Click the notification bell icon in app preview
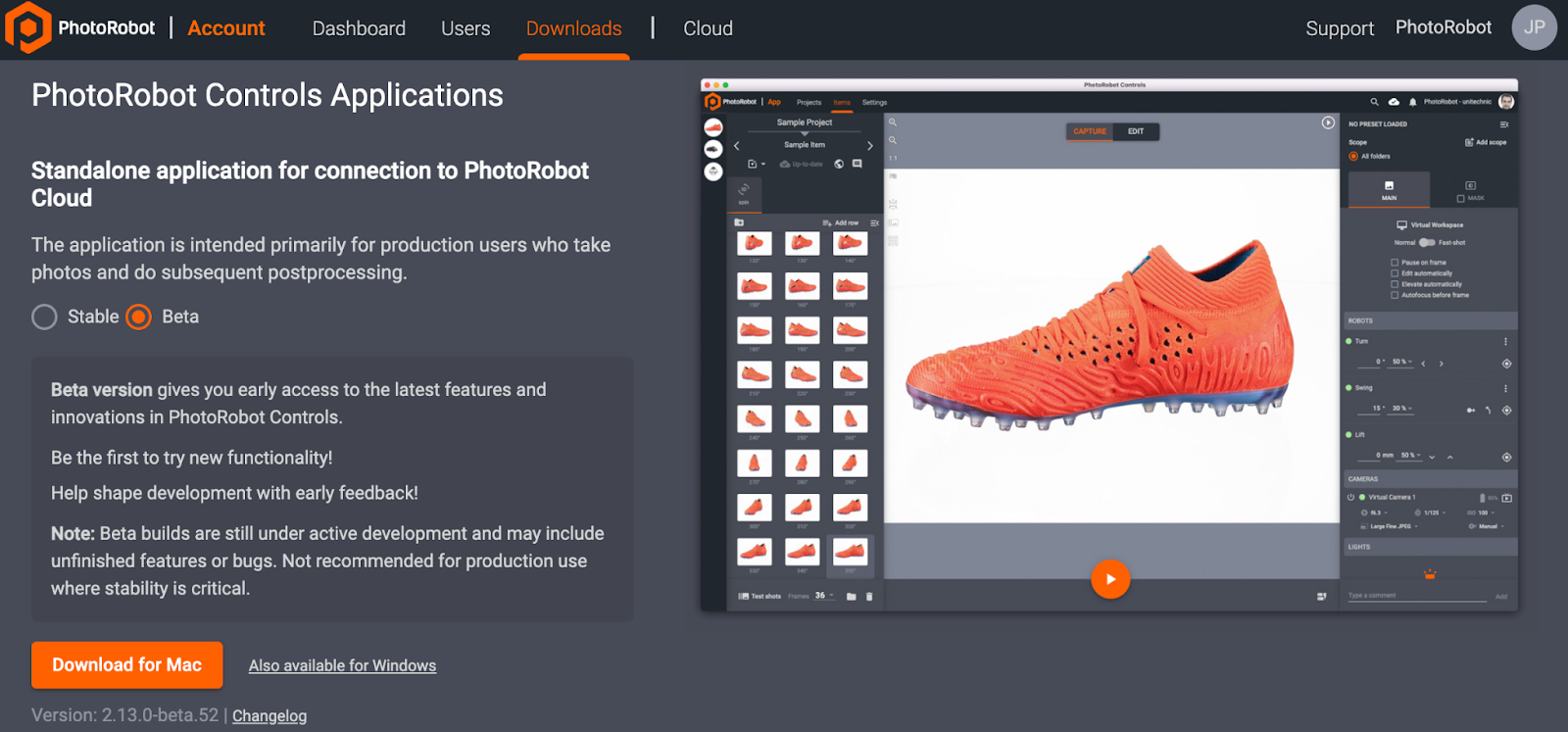 (1412, 102)
